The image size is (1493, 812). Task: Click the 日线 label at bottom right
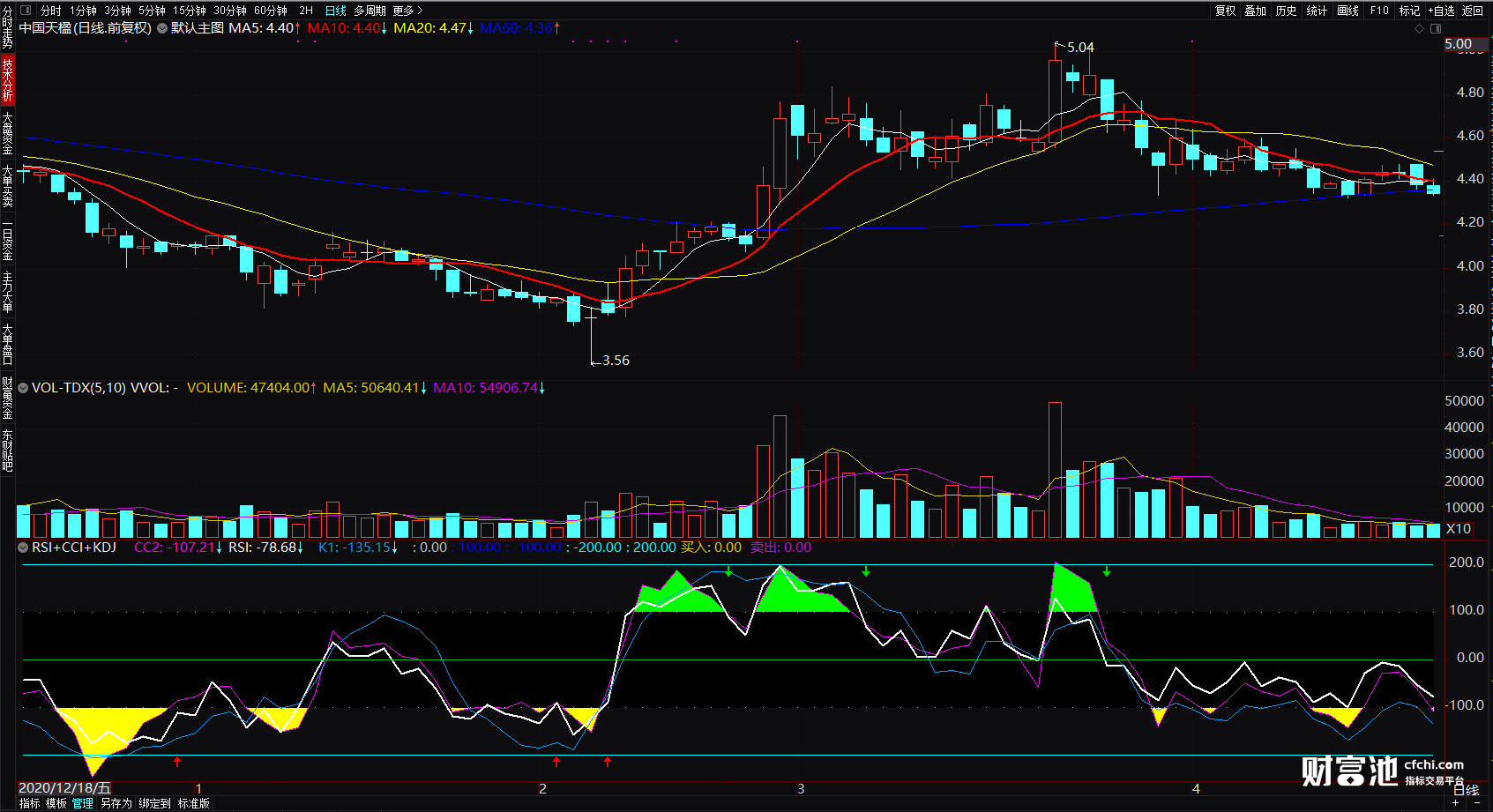[1467, 790]
